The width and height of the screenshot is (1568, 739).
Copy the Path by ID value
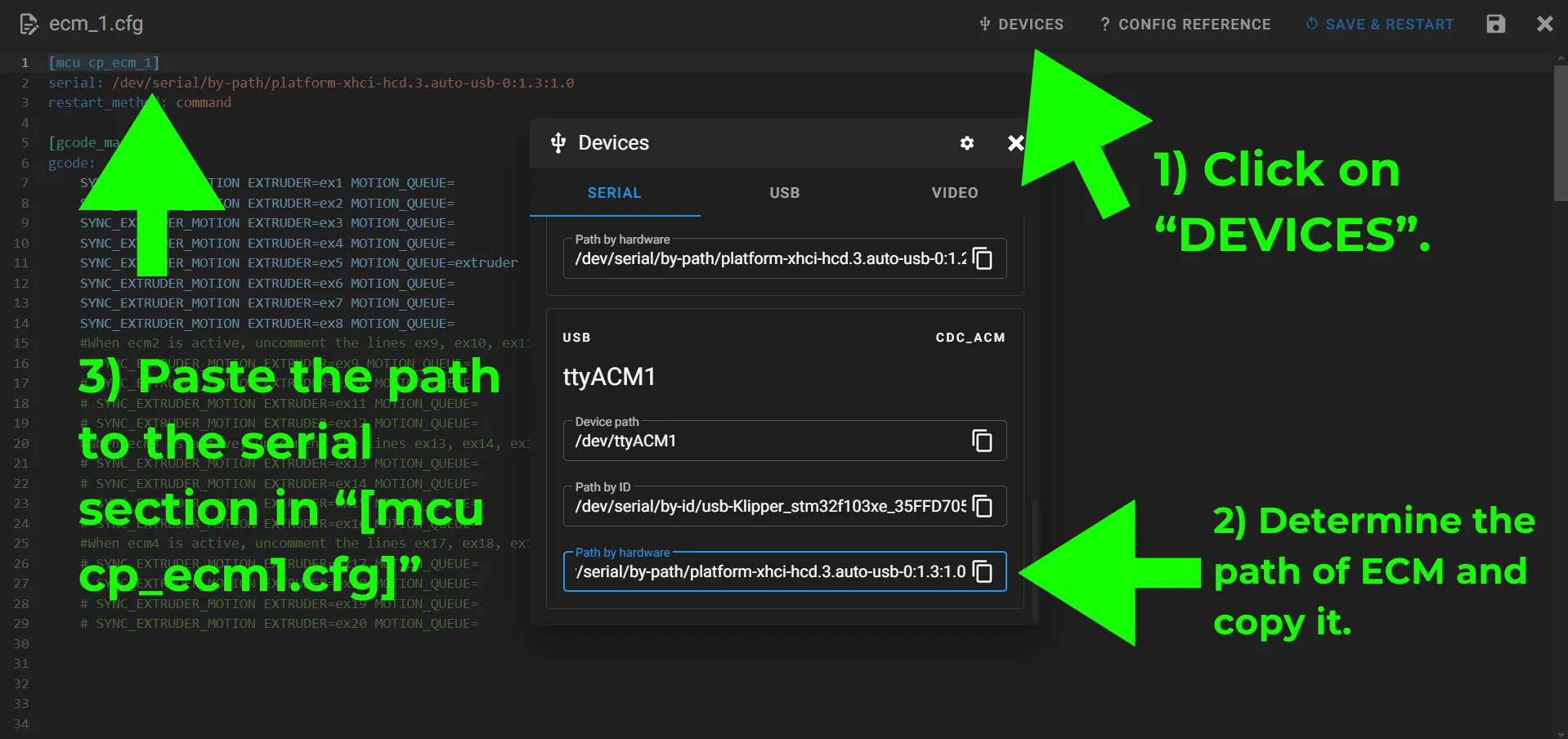point(982,506)
